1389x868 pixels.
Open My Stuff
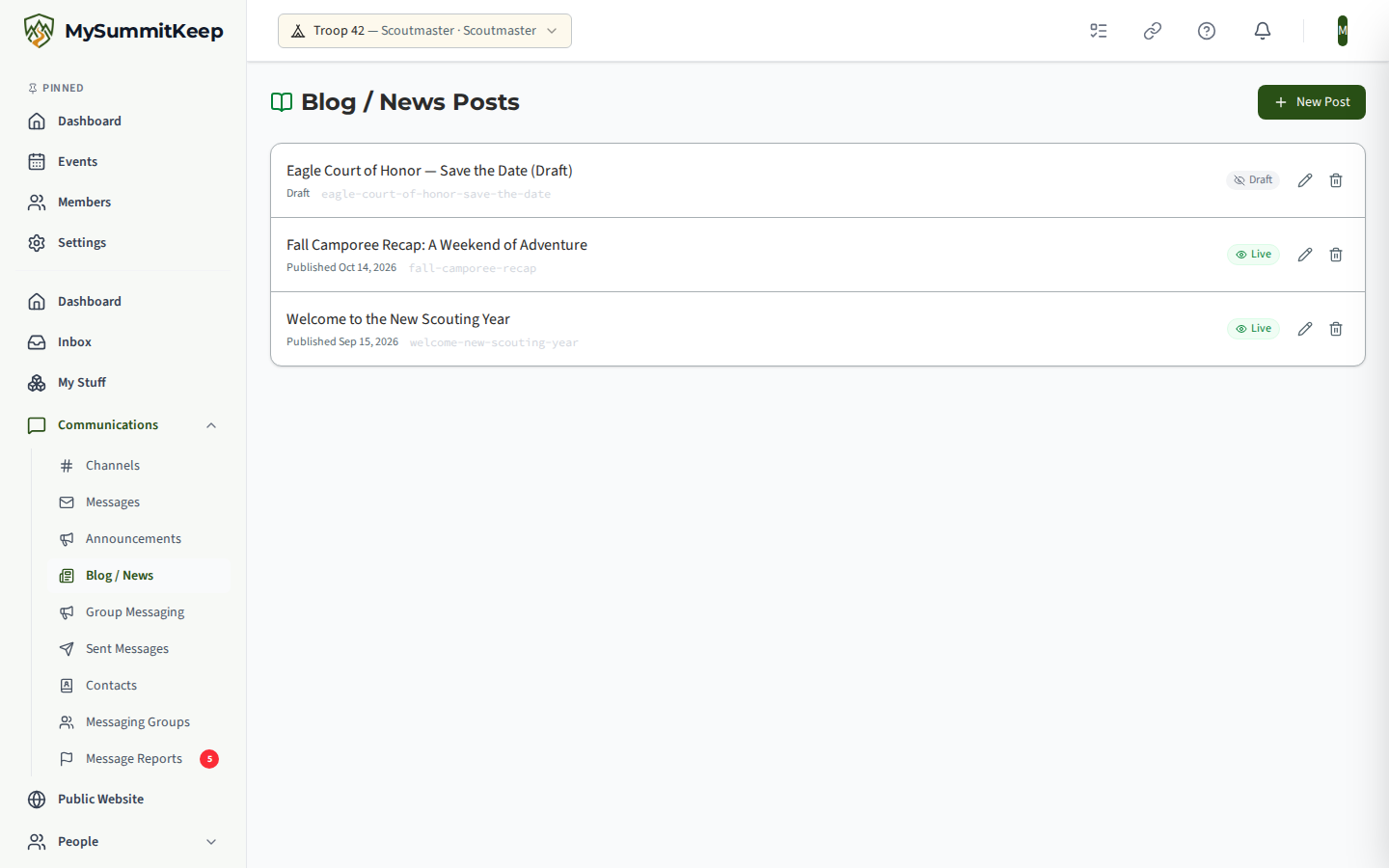(x=123, y=383)
